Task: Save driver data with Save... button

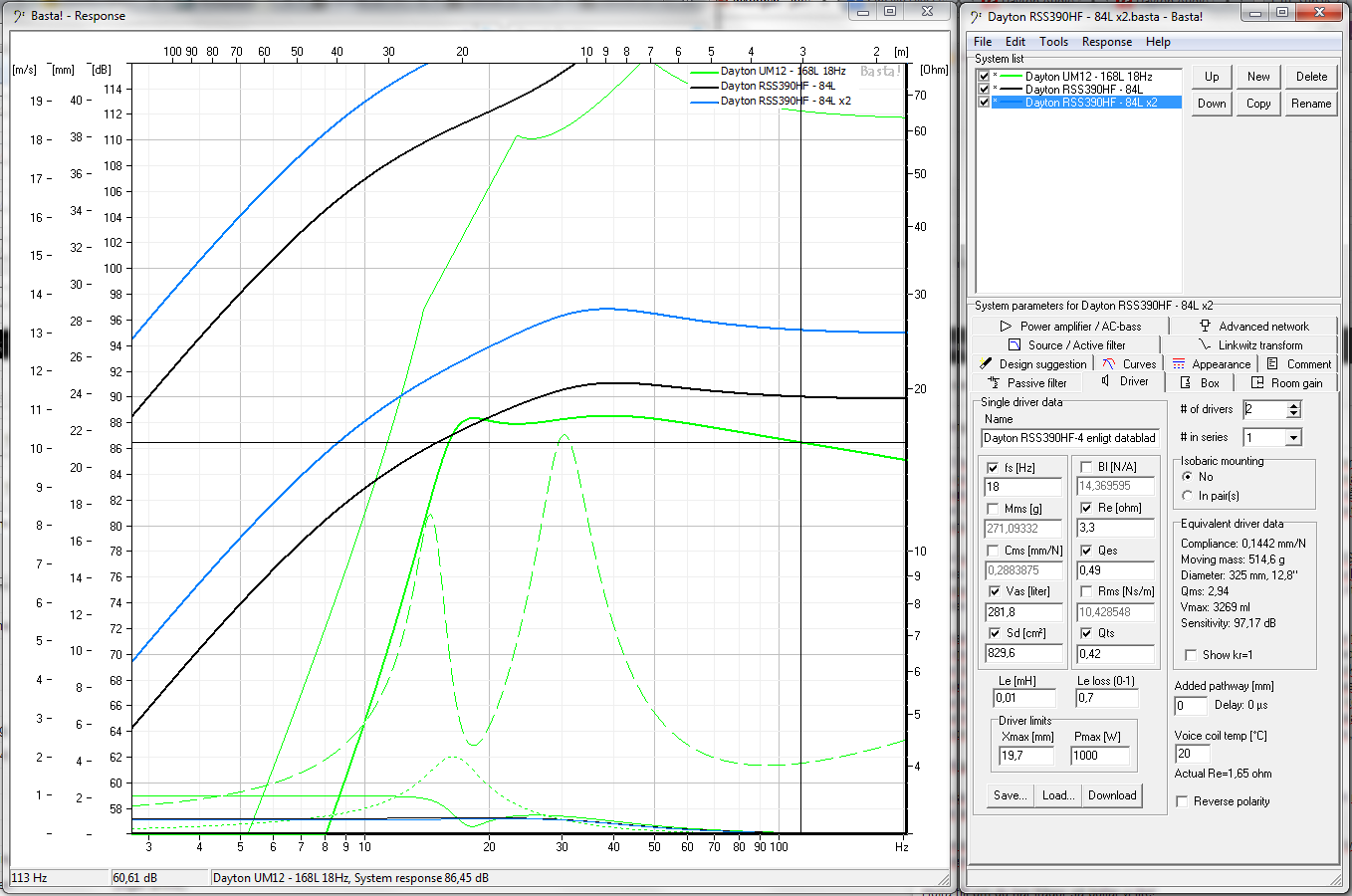Action: click(x=1010, y=795)
